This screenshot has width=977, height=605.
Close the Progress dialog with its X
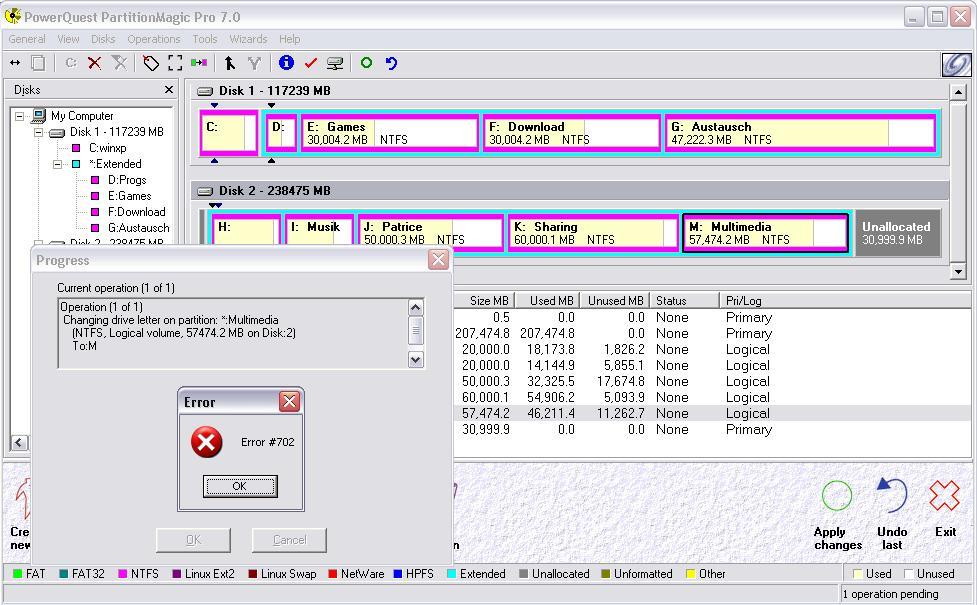point(439,259)
